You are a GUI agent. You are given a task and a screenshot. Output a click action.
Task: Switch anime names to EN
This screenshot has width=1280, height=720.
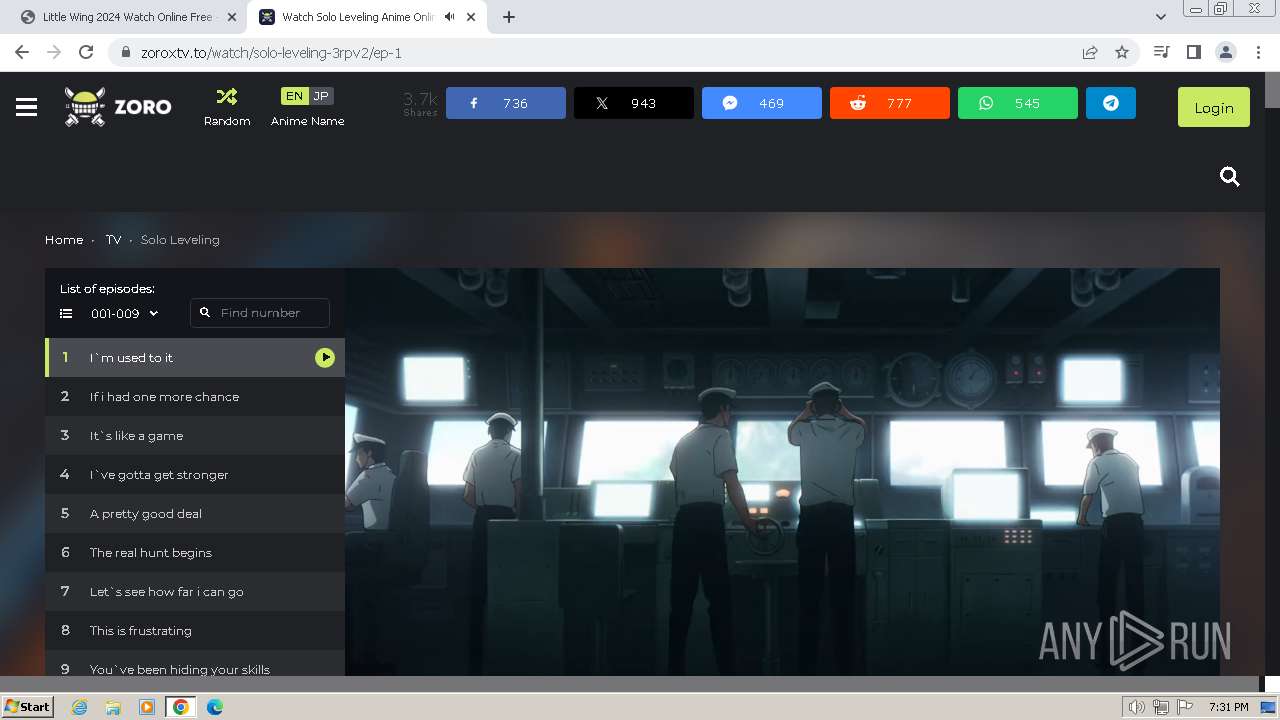(x=294, y=96)
